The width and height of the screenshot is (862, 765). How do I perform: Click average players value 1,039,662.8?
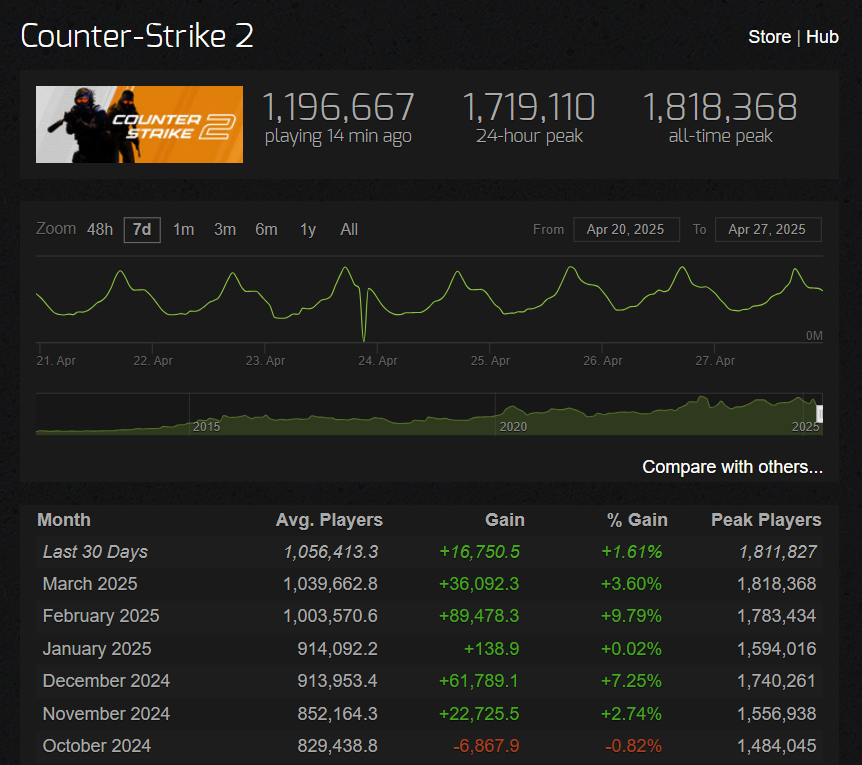pos(330,584)
